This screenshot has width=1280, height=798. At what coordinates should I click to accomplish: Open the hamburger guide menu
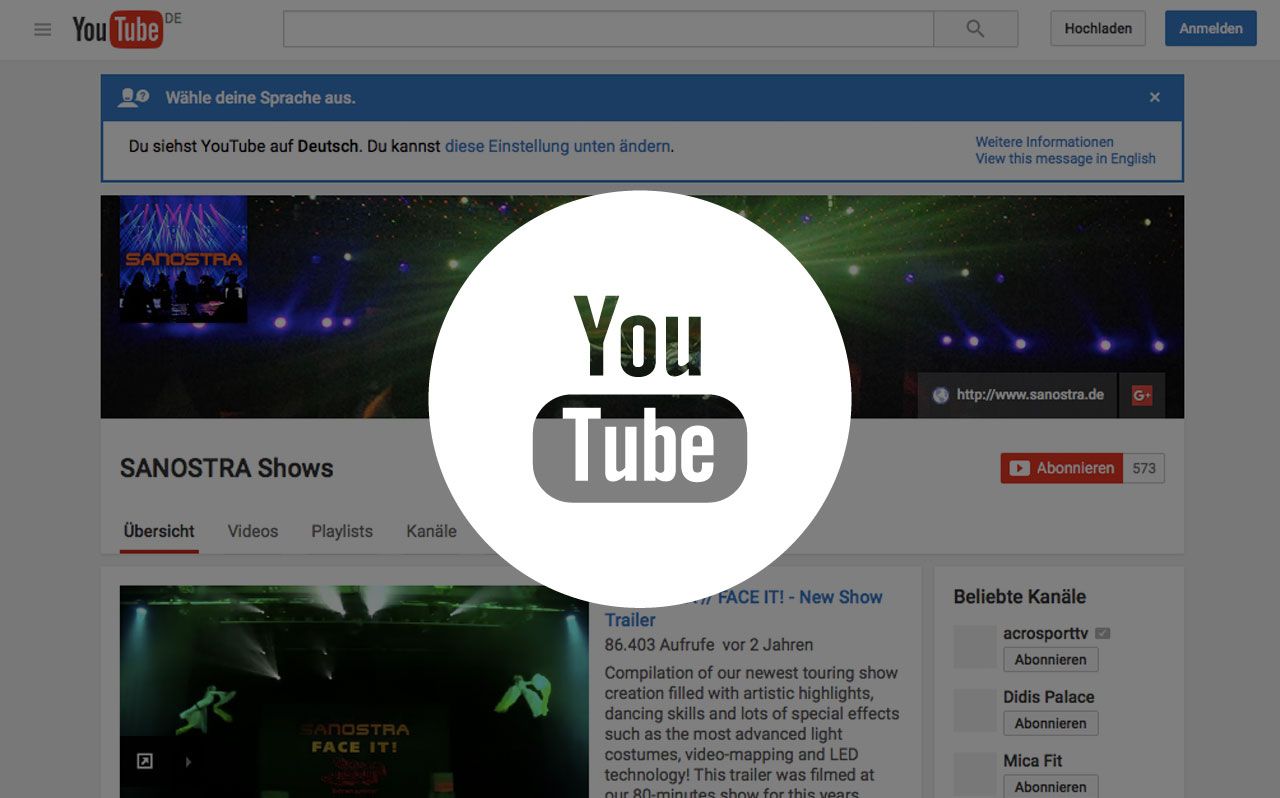pos(42,29)
